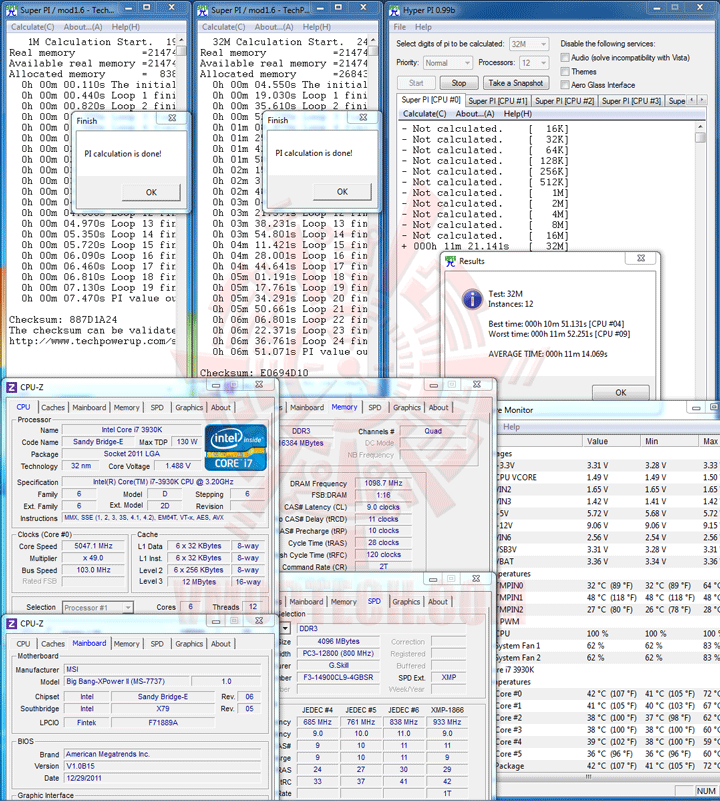
Task: Click the Package temperature row
Action: [x=608, y=766]
